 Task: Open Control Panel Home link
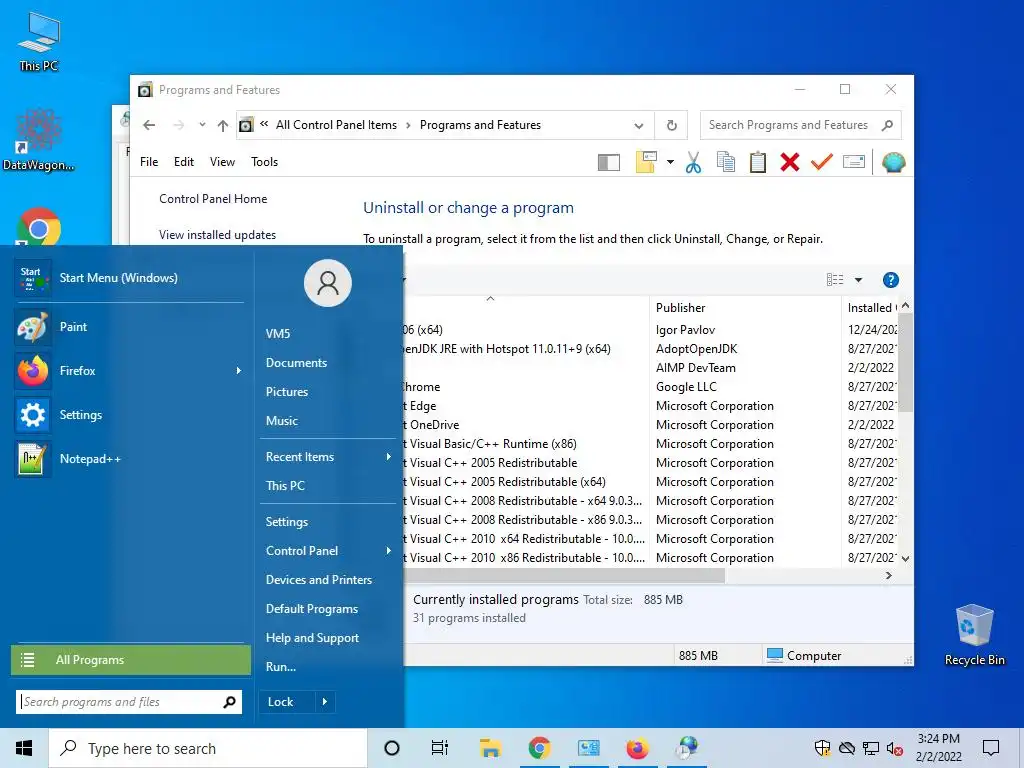pos(213,199)
